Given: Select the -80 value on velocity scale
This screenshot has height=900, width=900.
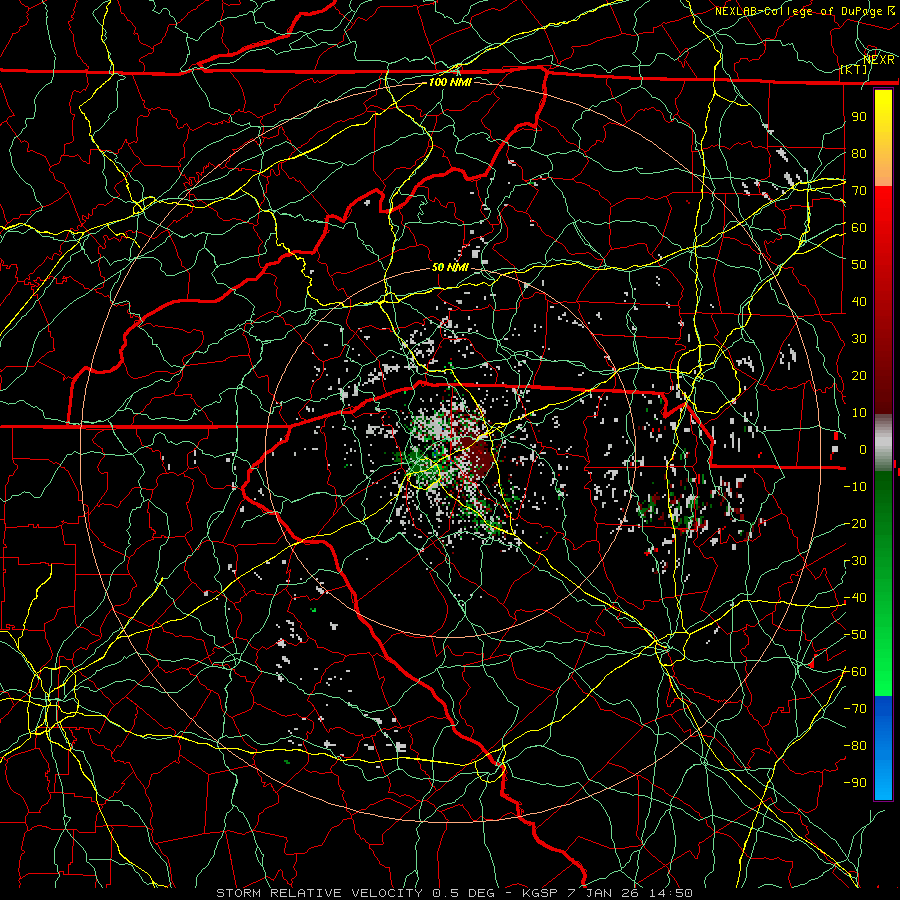Looking at the screenshot, I should 855,746.
